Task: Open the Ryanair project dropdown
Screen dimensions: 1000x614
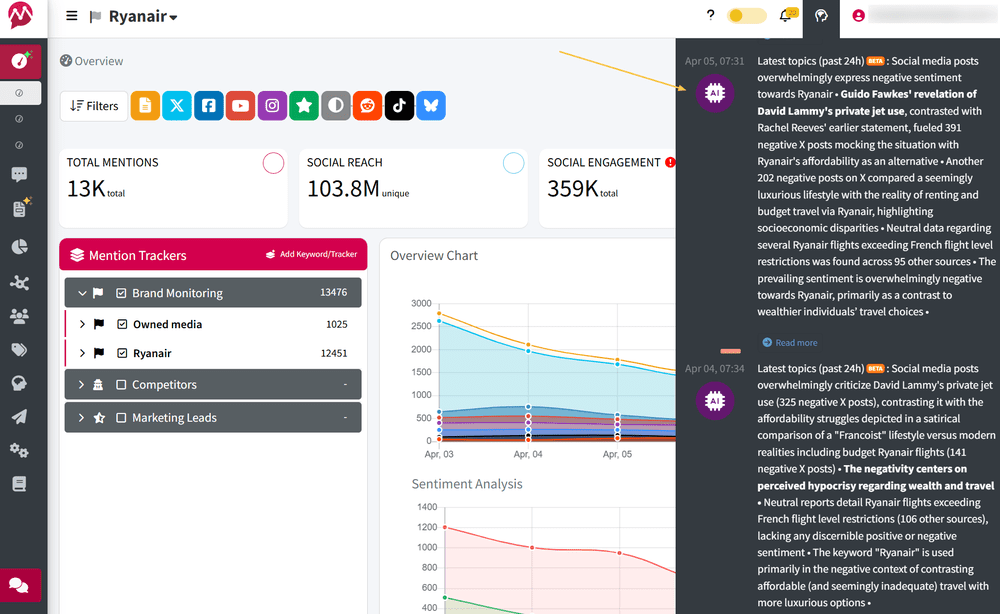Action: click(143, 17)
